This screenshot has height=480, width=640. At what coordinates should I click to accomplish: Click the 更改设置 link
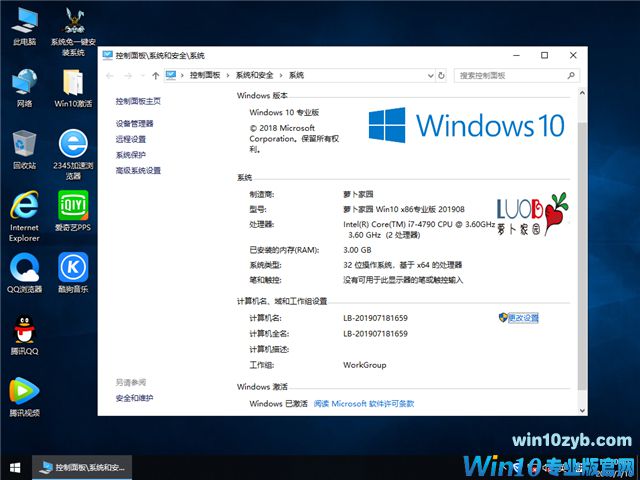coord(523,318)
